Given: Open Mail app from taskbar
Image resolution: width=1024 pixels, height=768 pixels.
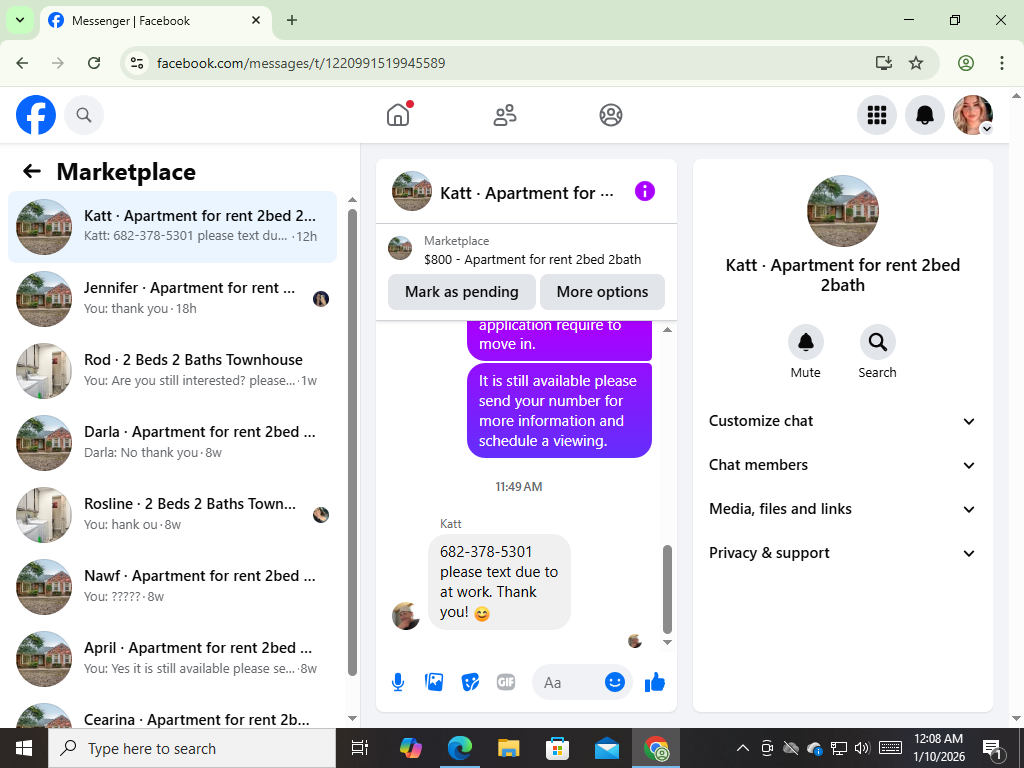Looking at the screenshot, I should (x=607, y=748).
